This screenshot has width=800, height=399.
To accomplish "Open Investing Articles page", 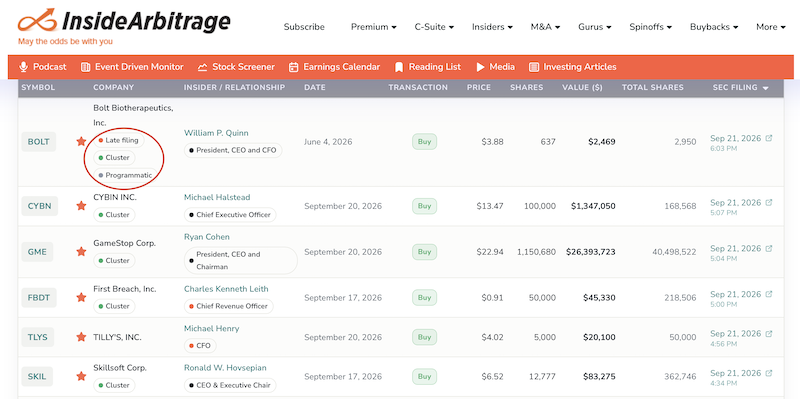I will [580, 67].
